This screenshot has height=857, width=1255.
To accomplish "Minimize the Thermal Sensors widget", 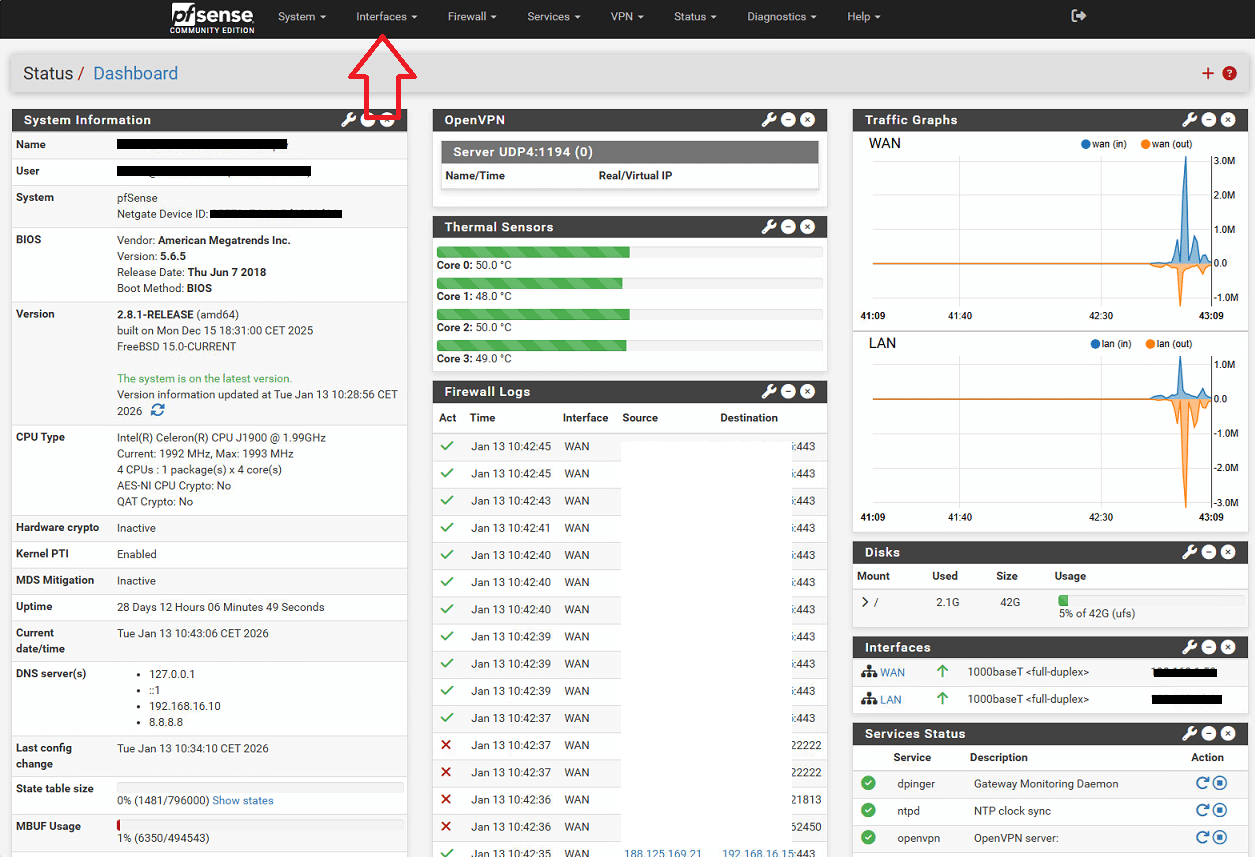I will [788, 227].
